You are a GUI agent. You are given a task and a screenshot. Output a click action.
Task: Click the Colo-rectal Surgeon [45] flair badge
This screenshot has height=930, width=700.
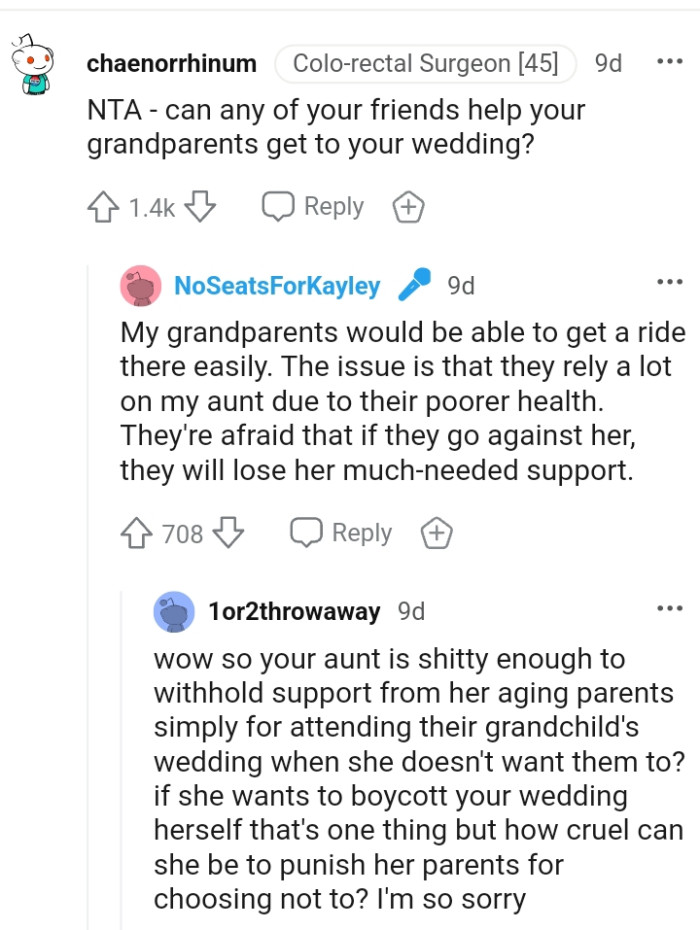click(x=425, y=62)
